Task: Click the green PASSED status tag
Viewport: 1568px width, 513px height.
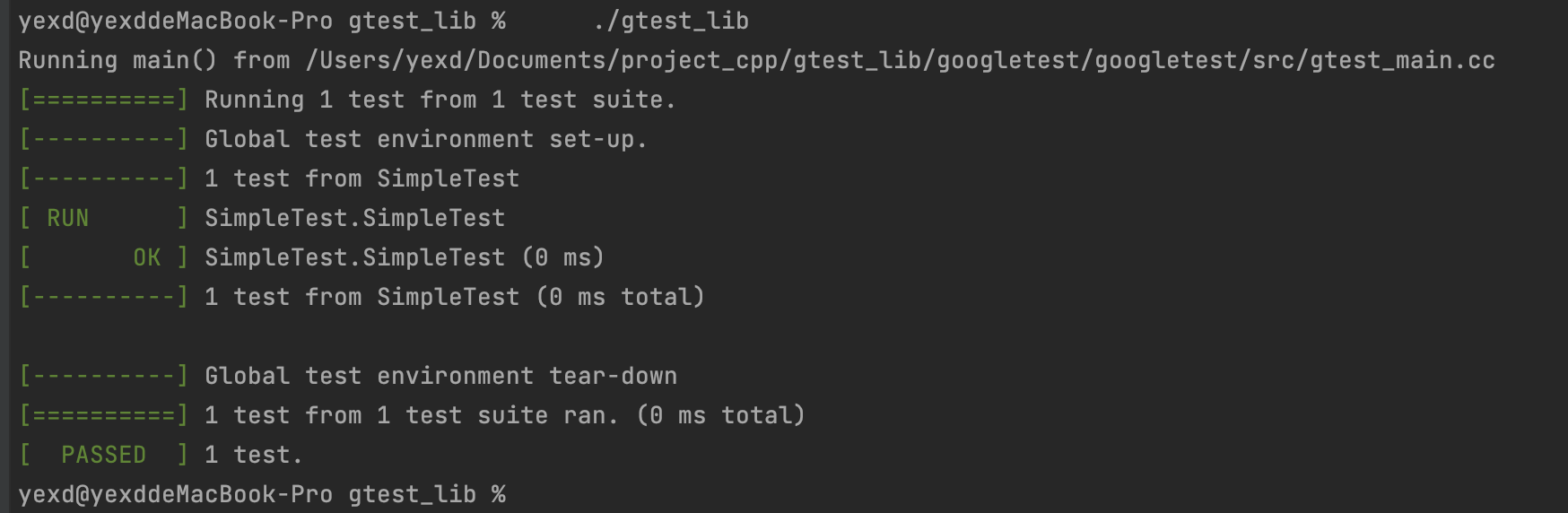Action: (104, 455)
